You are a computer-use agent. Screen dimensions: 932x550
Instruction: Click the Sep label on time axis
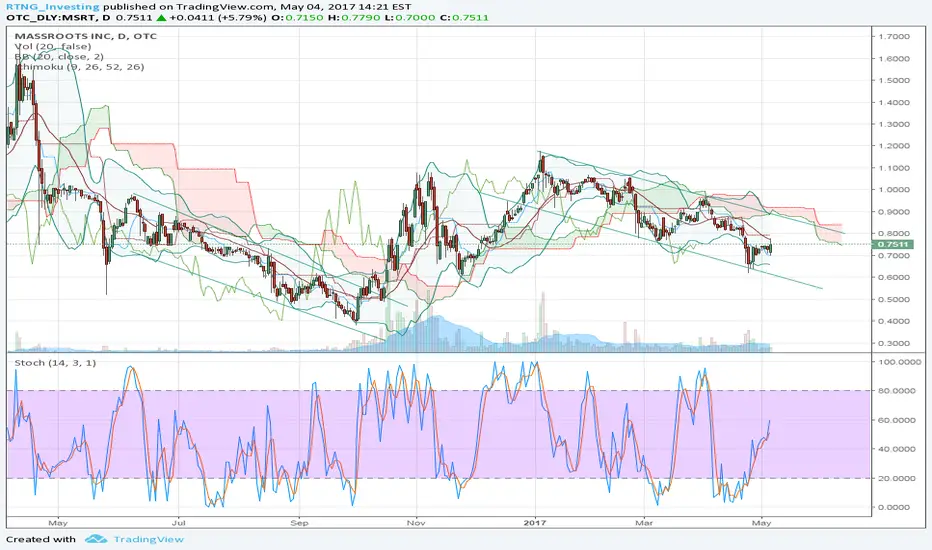click(x=300, y=523)
